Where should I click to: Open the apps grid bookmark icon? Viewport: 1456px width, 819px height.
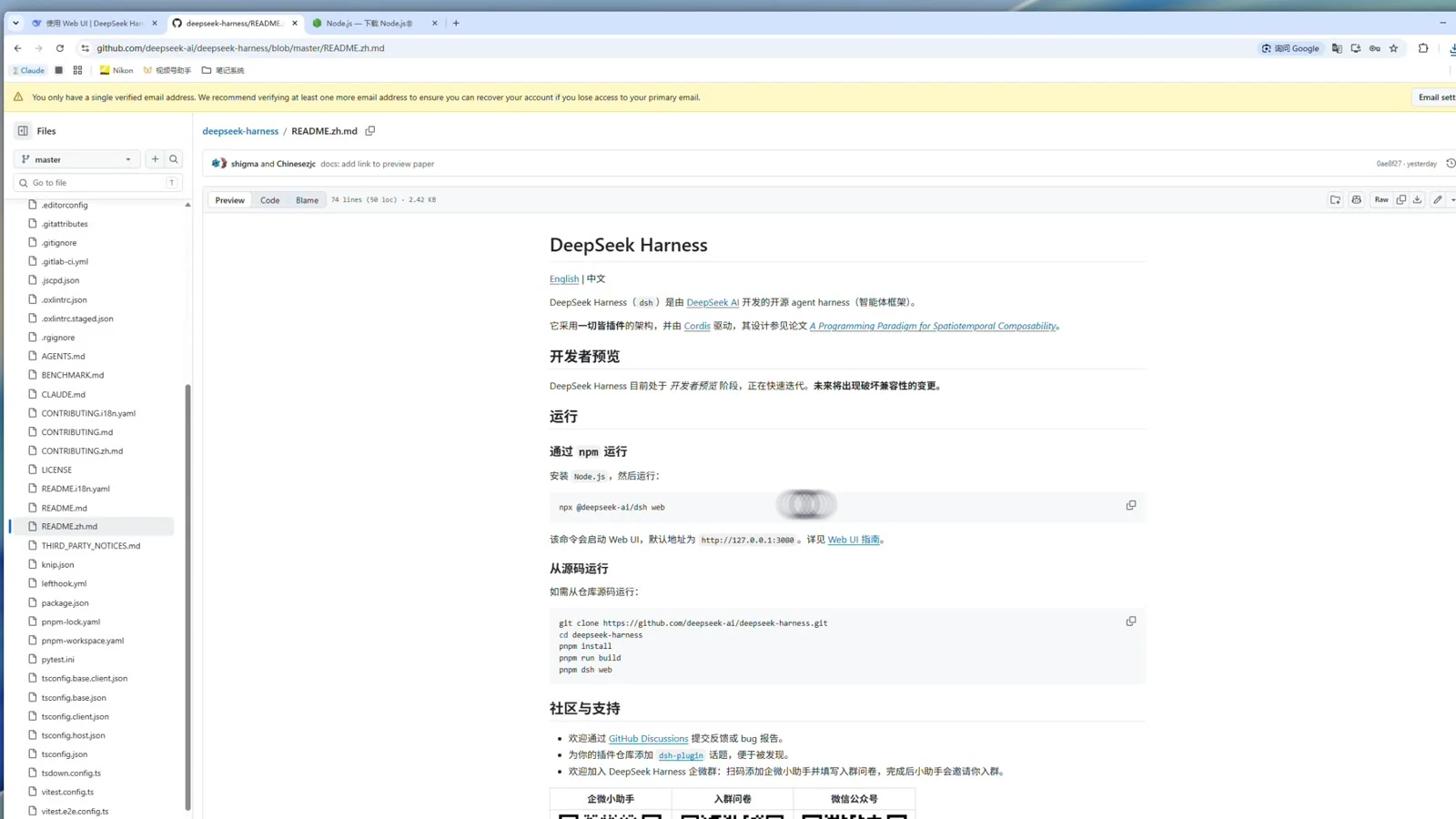77,70
